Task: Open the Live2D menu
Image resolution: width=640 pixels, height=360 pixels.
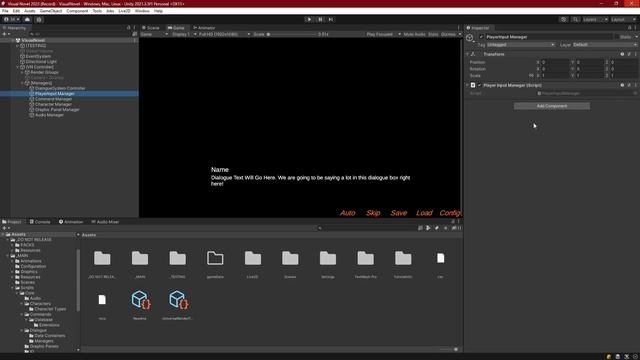Action: (124, 11)
